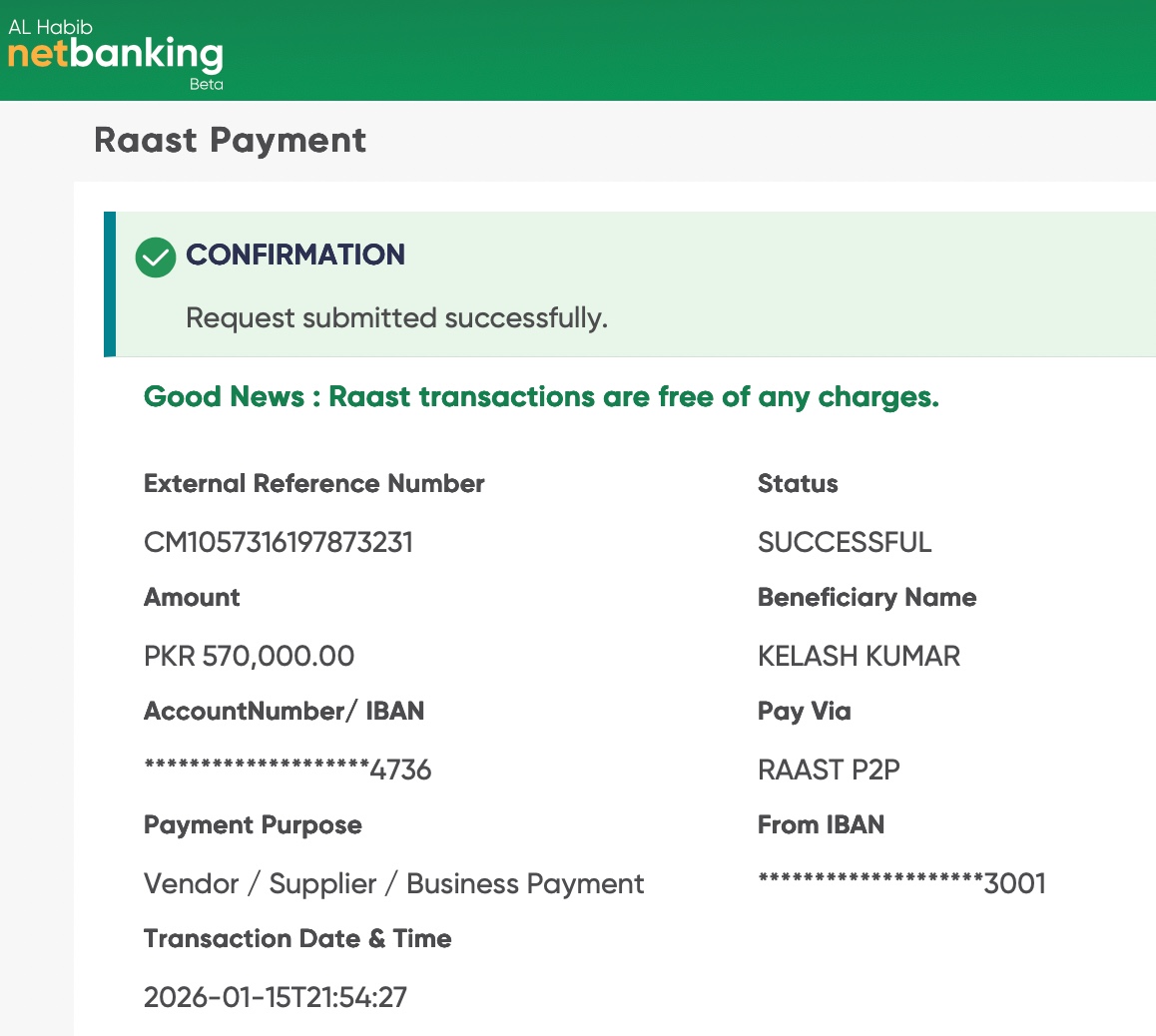Click the CONFIRMATION banner title
1156x1036 pixels.
point(295,255)
